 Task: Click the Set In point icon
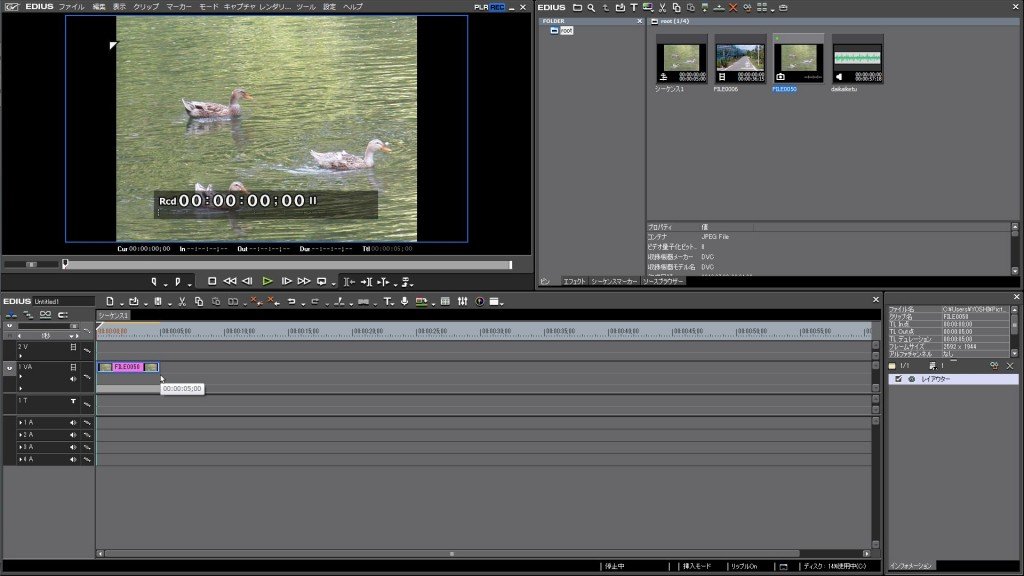[x=154, y=282]
